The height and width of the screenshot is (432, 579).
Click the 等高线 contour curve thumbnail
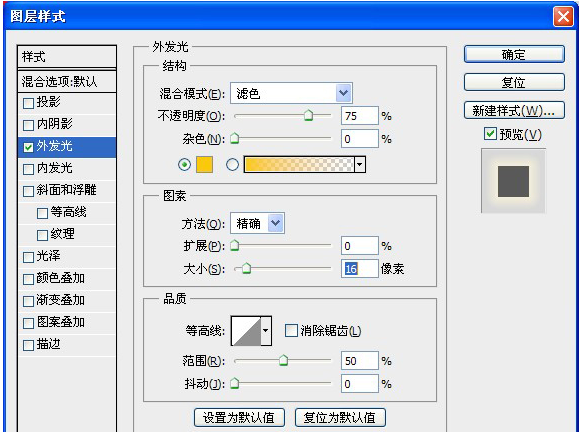click(246, 330)
